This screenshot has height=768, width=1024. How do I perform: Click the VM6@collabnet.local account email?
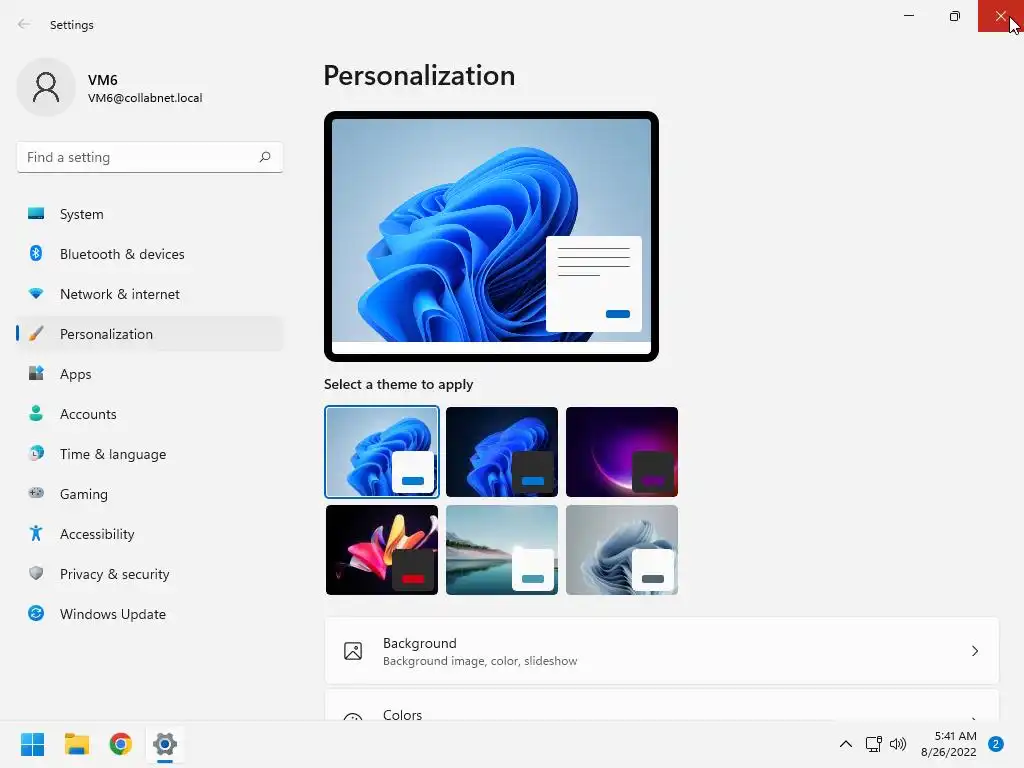click(145, 98)
